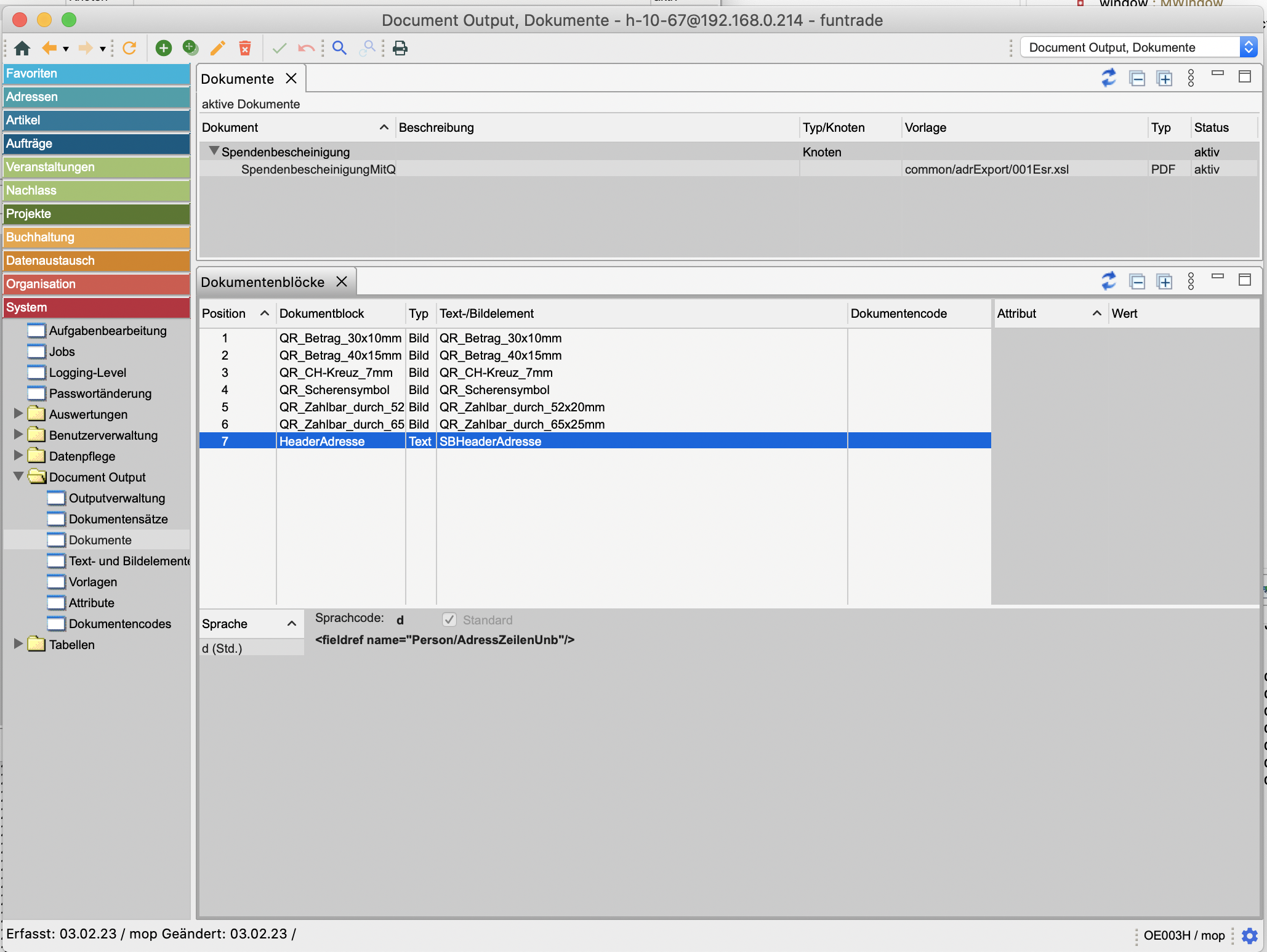The width and height of the screenshot is (1267, 952).
Task: Open settings gear in status bar
Action: pyautogui.click(x=1250, y=936)
